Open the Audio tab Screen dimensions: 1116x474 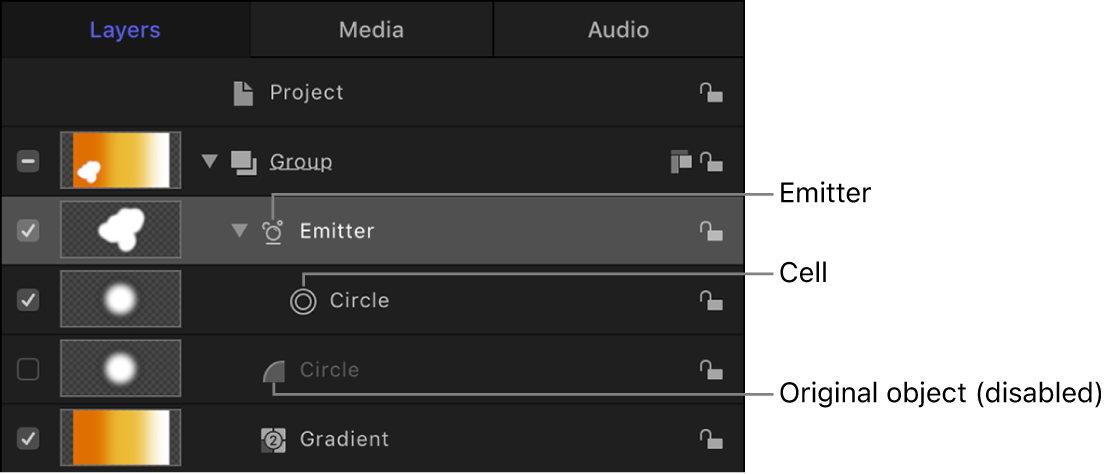(x=618, y=30)
